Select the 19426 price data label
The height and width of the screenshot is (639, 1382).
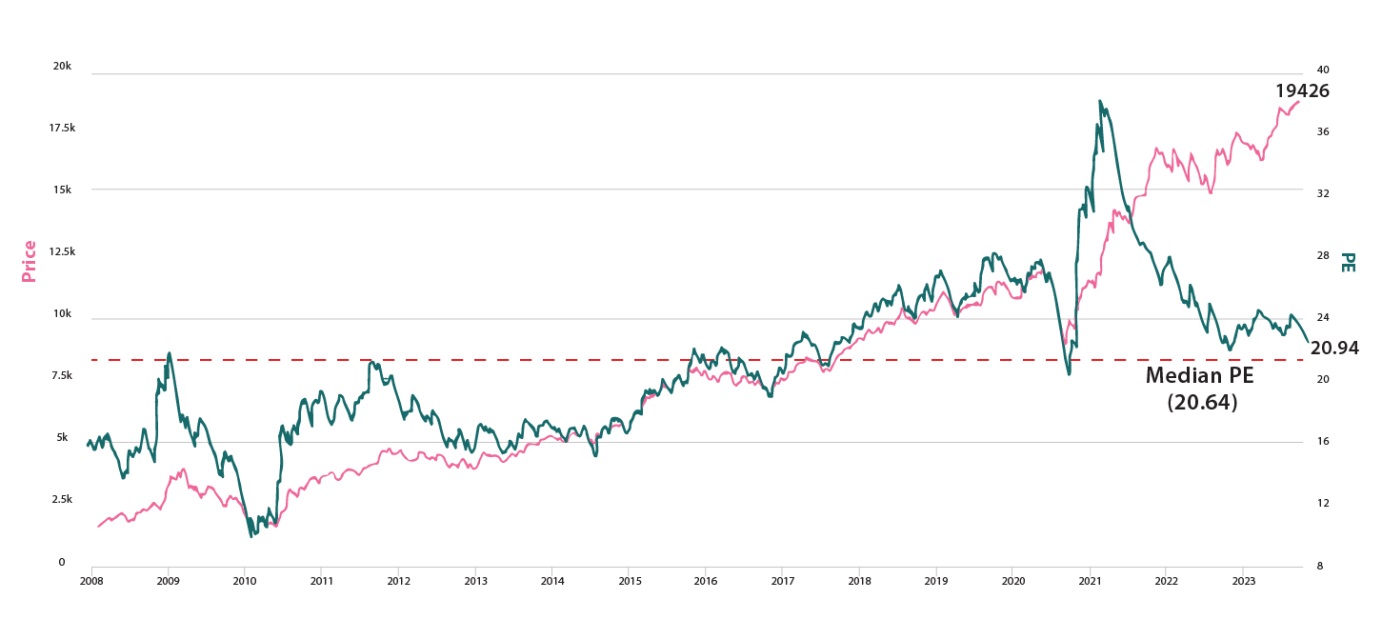pyautogui.click(x=1302, y=91)
